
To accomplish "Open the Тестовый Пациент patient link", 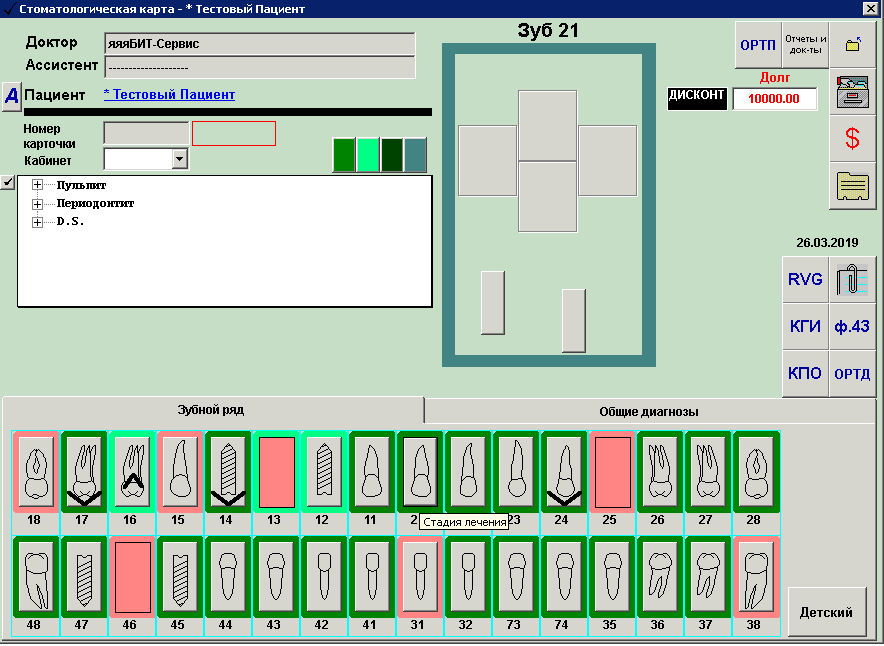I will point(169,95).
